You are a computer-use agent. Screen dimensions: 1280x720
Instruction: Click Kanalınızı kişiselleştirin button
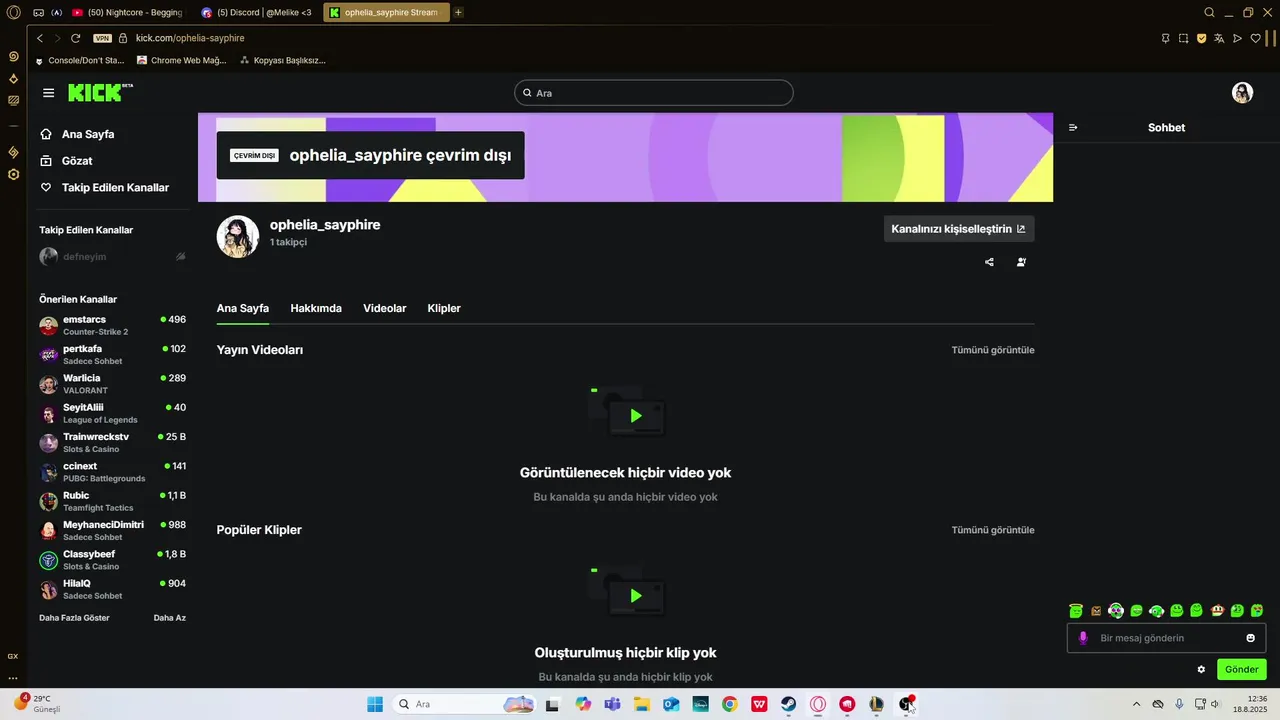(959, 229)
